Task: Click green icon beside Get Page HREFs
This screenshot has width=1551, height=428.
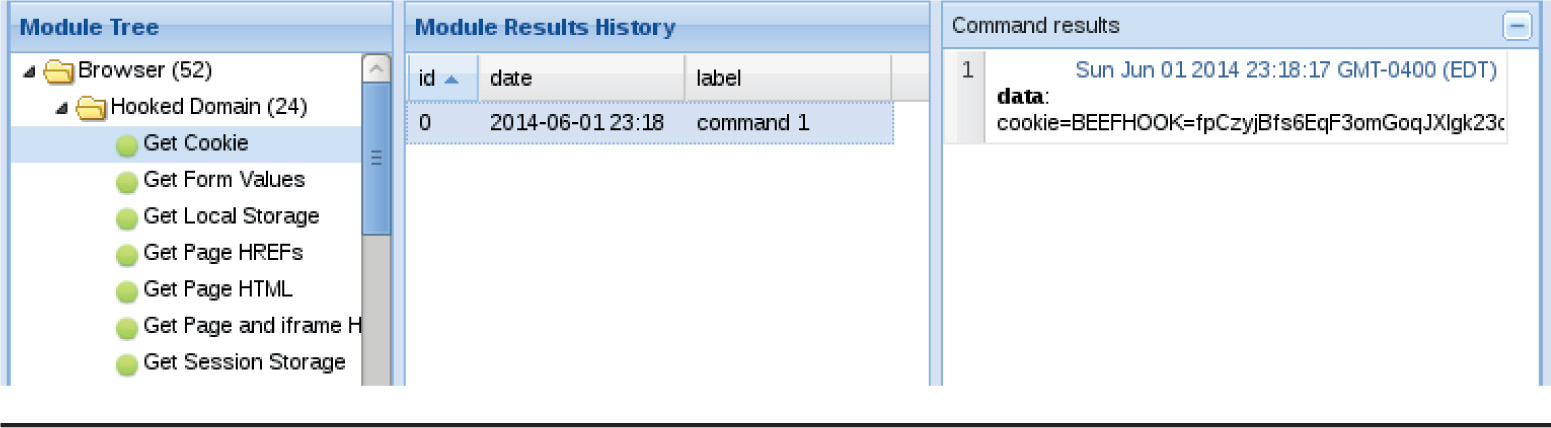Action: tap(127, 254)
